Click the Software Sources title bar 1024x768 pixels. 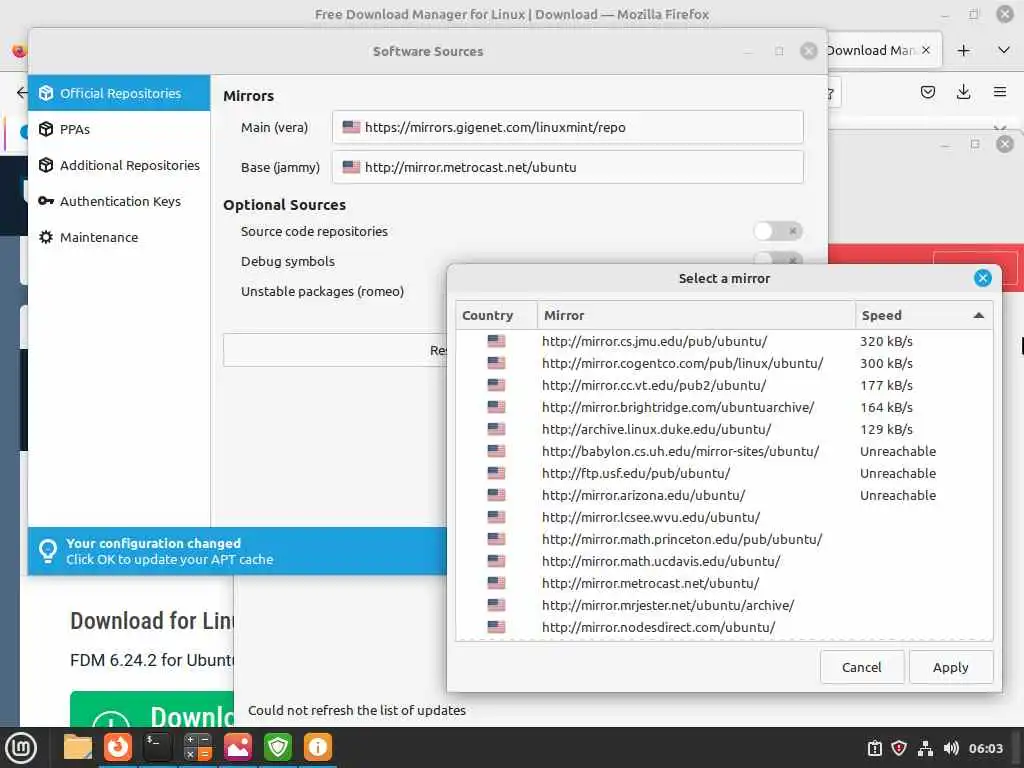428,51
